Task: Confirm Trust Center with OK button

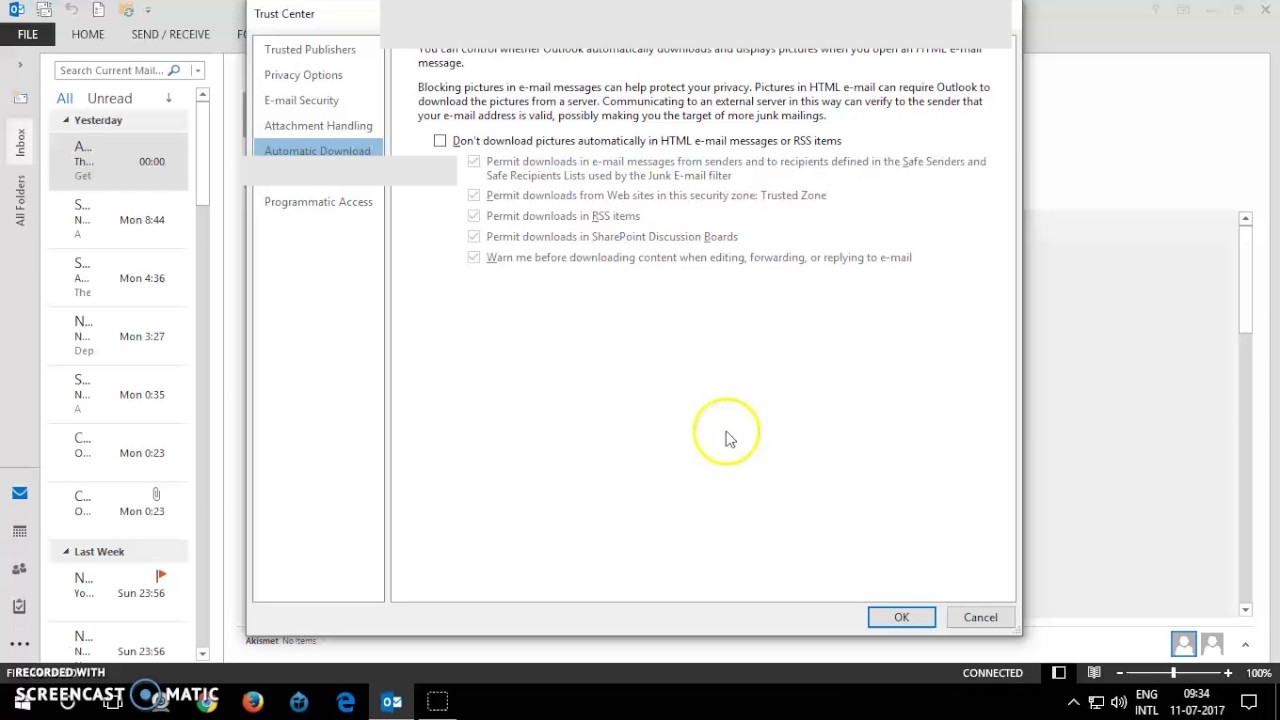Action: point(902,617)
